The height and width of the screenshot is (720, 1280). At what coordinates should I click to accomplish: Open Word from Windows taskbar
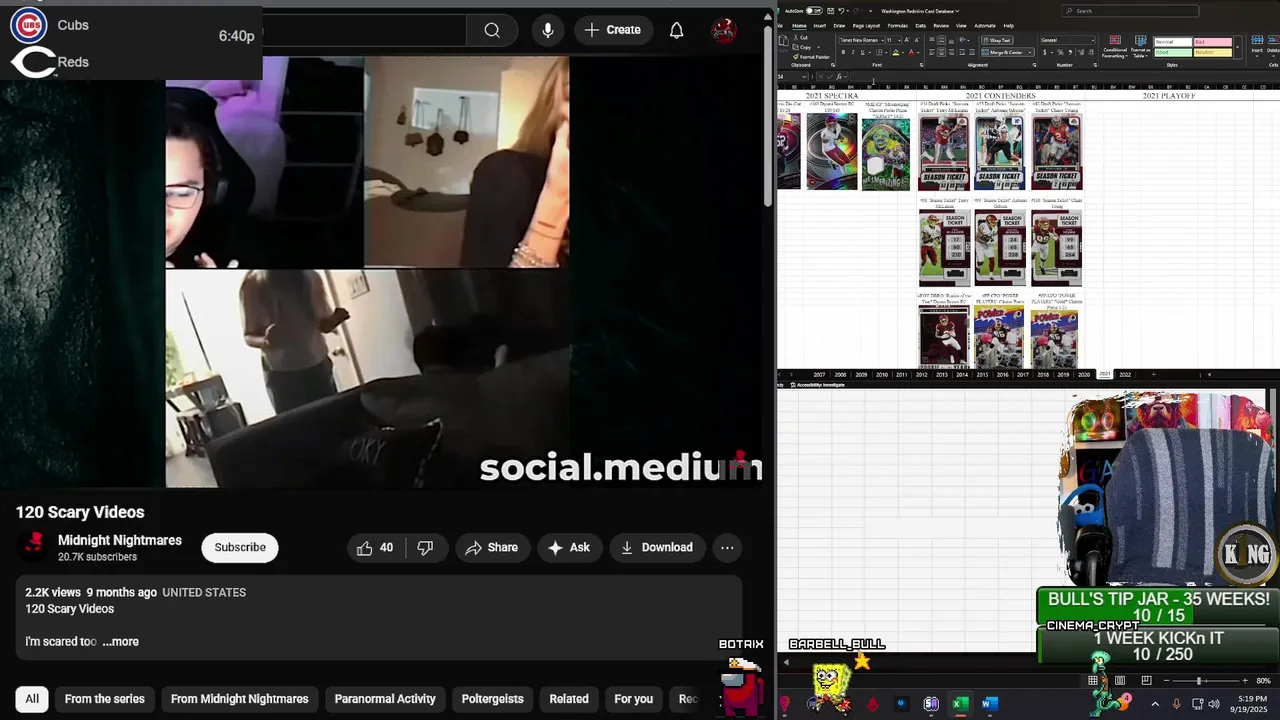989,704
